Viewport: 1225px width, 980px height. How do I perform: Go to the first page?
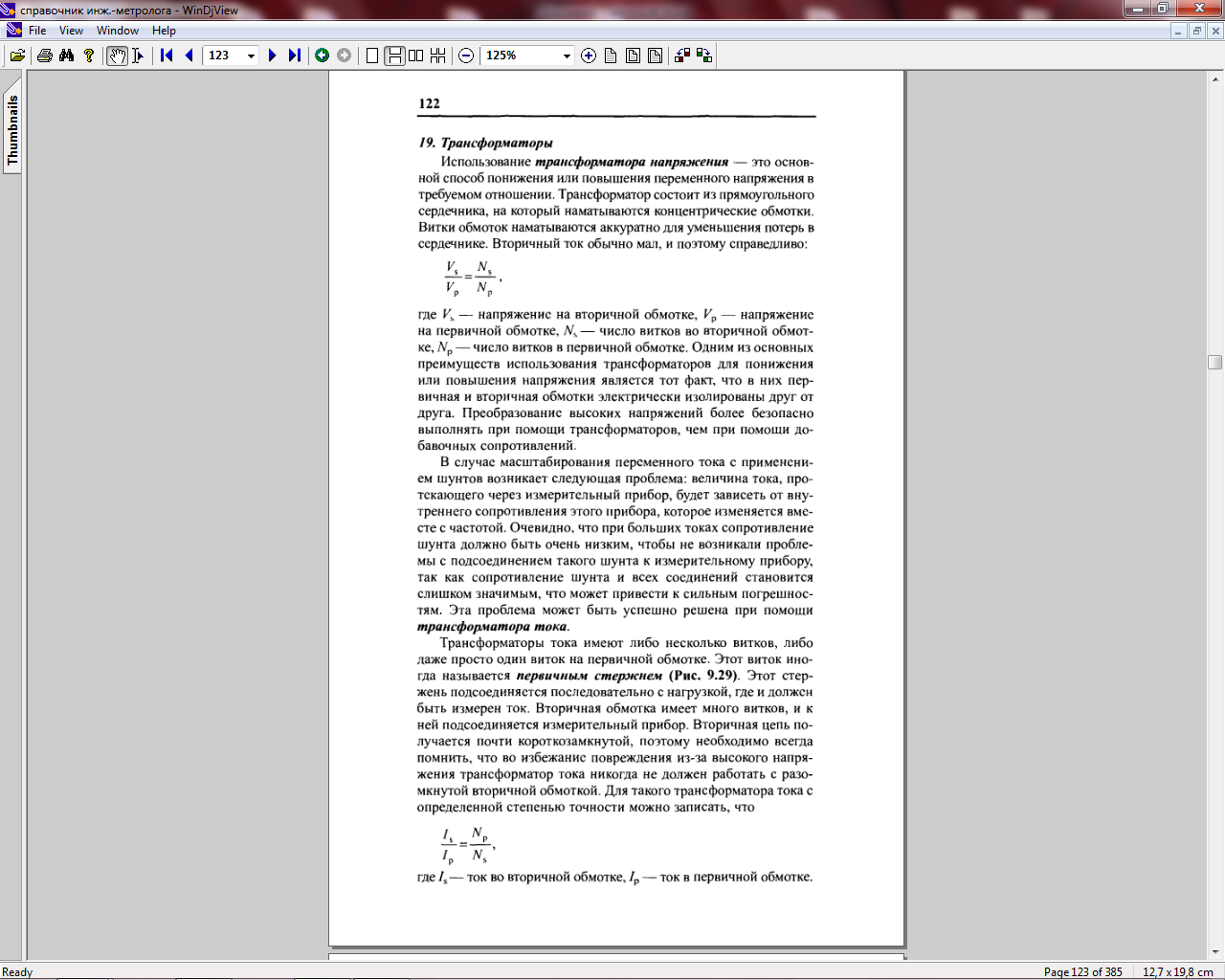pos(167,56)
